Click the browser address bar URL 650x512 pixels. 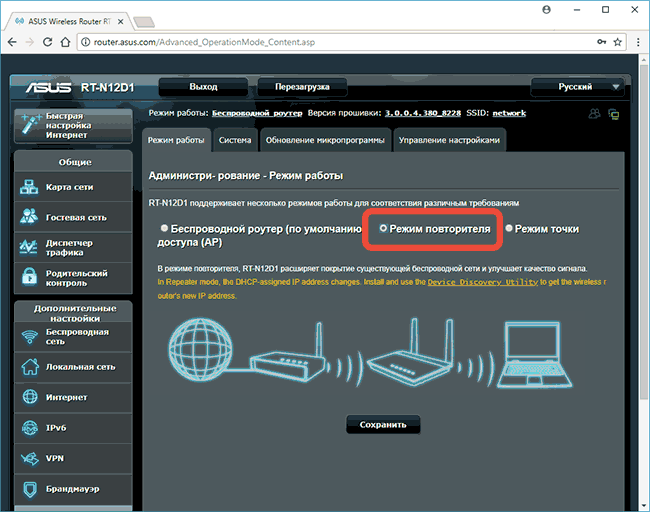tap(204, 42)
